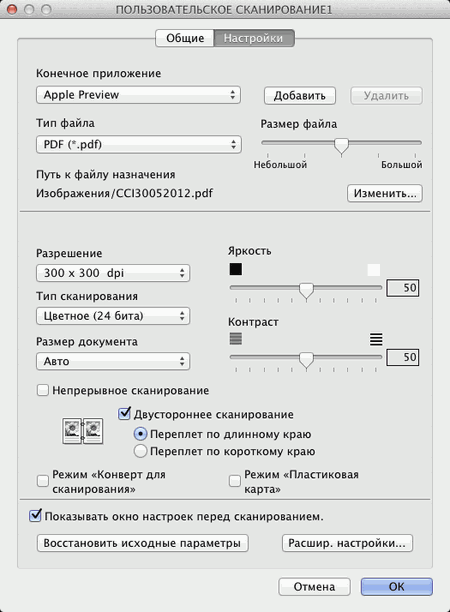This screenshot has height=612, width=450.
Task: Open the Apple Preview application dropdown
Action: point(139,95)
